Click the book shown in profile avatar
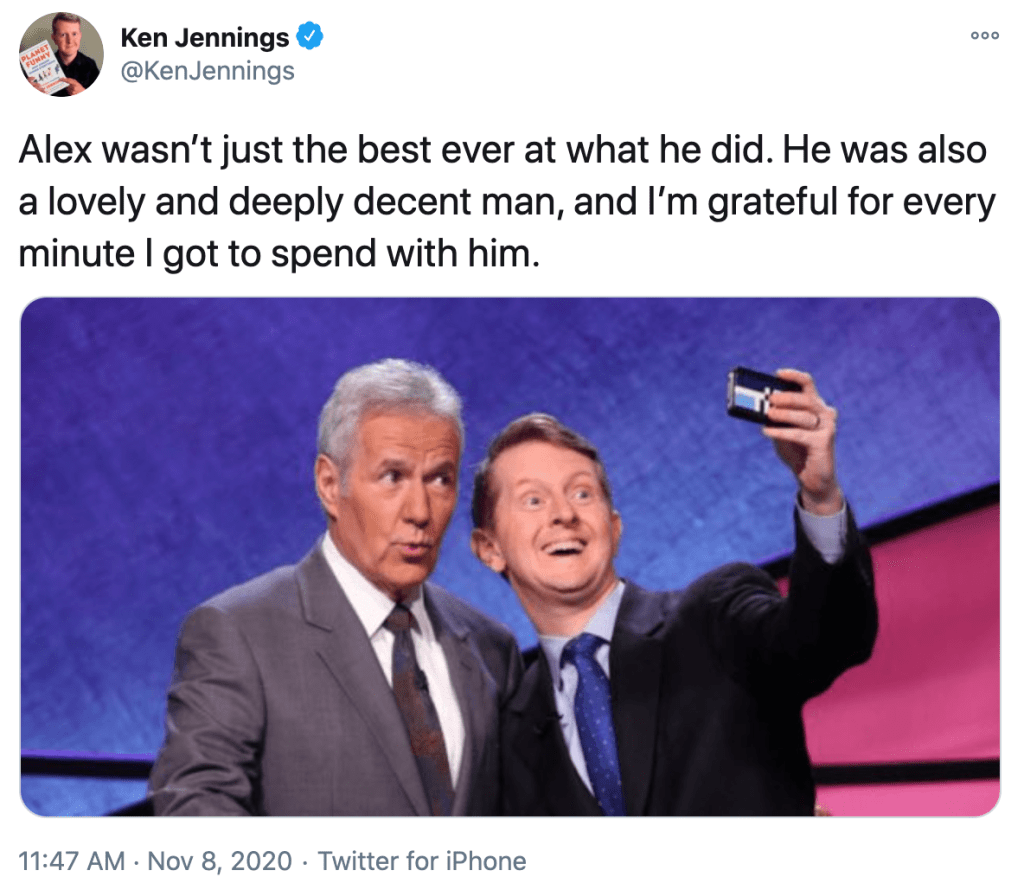Viewport: 1024px width, 896px height. pos(42,74)
